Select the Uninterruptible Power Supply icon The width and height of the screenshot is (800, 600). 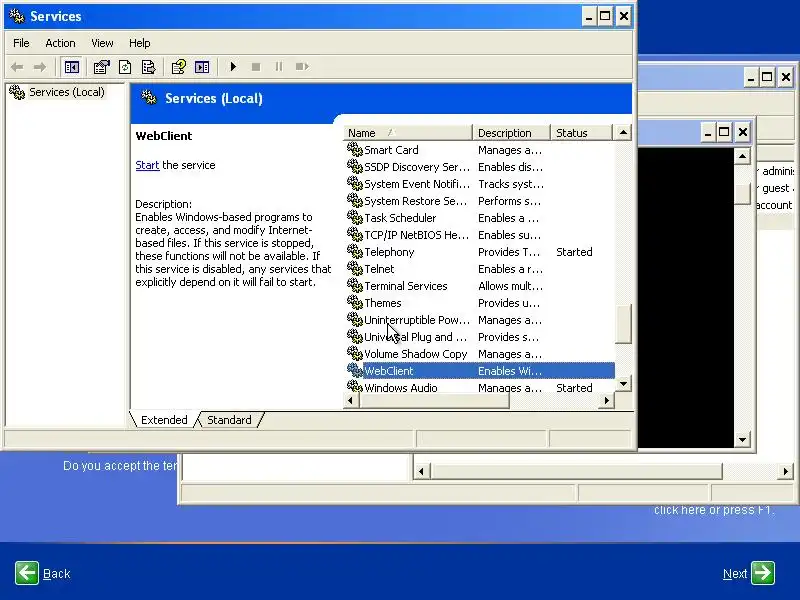point(355,320)
